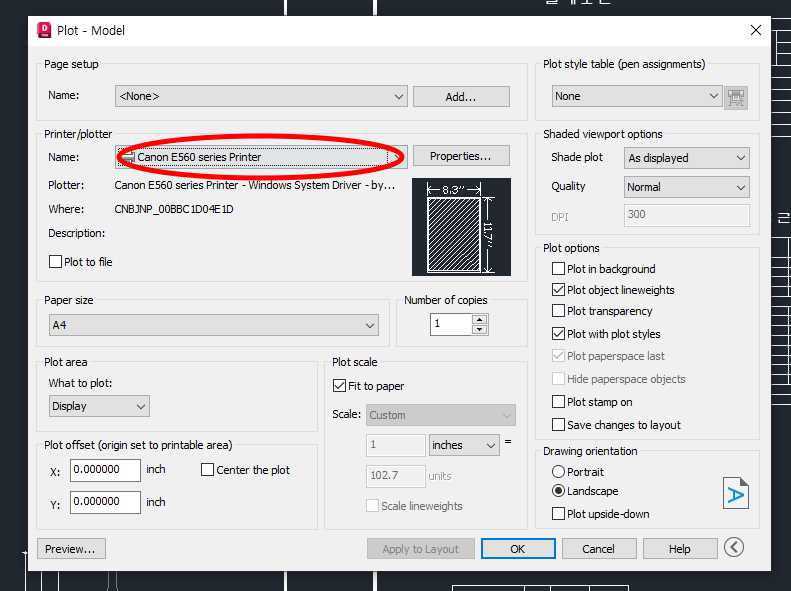The height and width of the screenshot is (591, 791).
Task: Click the collapse dialog arrow icon
Action: pos(734,548)
